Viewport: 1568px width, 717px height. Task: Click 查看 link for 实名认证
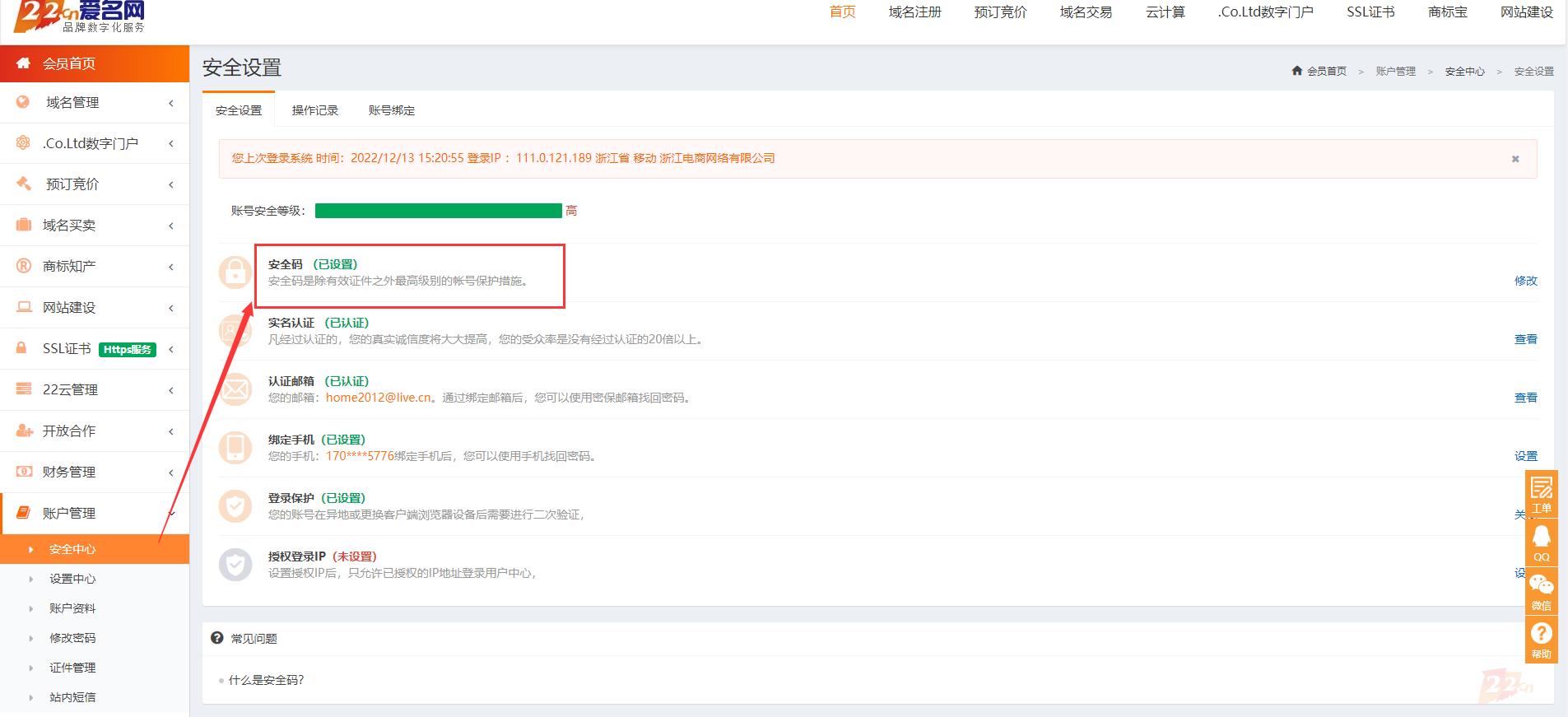point(1526,339)
